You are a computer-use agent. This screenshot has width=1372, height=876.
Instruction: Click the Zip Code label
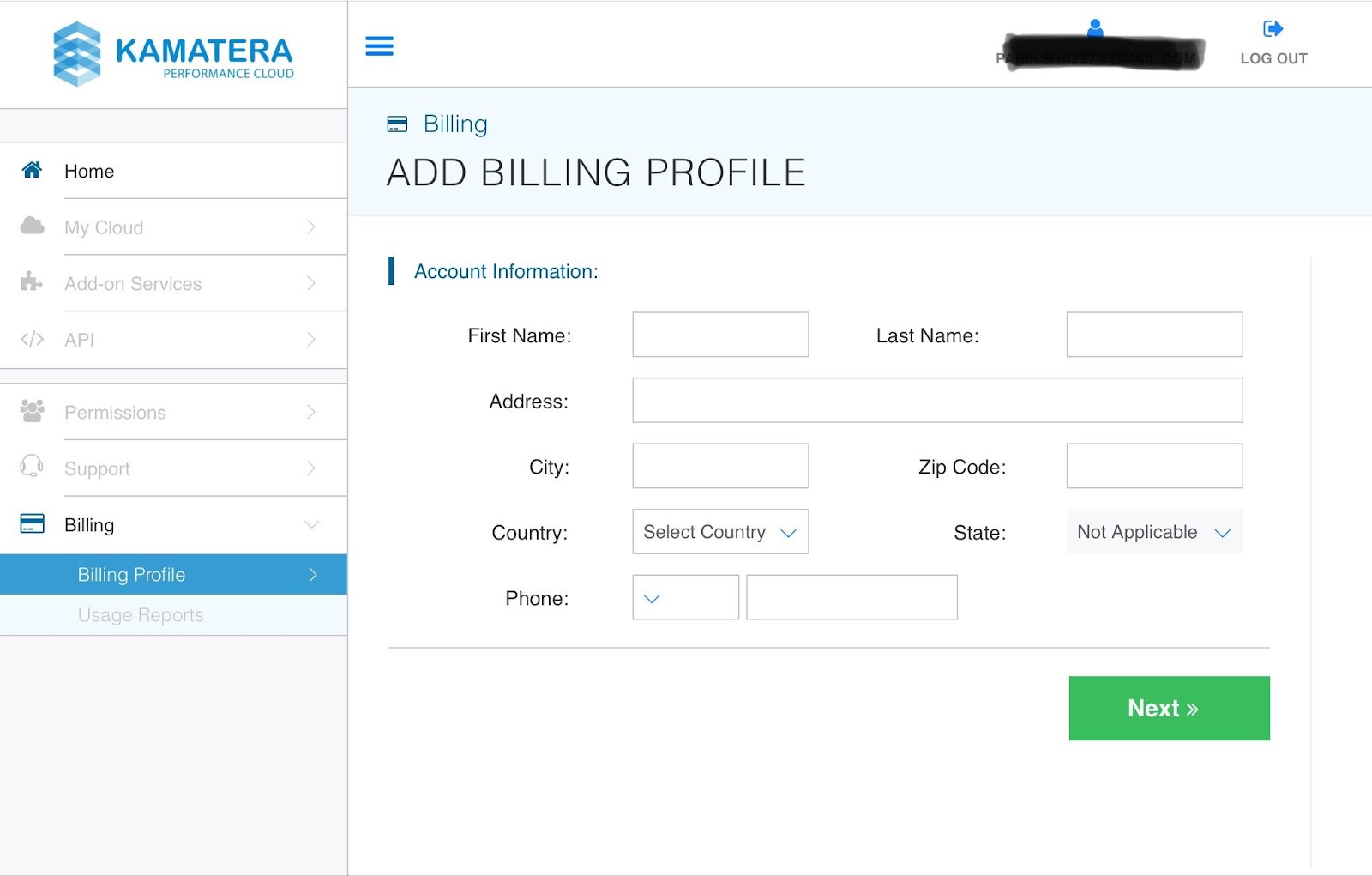pos(962,467)
